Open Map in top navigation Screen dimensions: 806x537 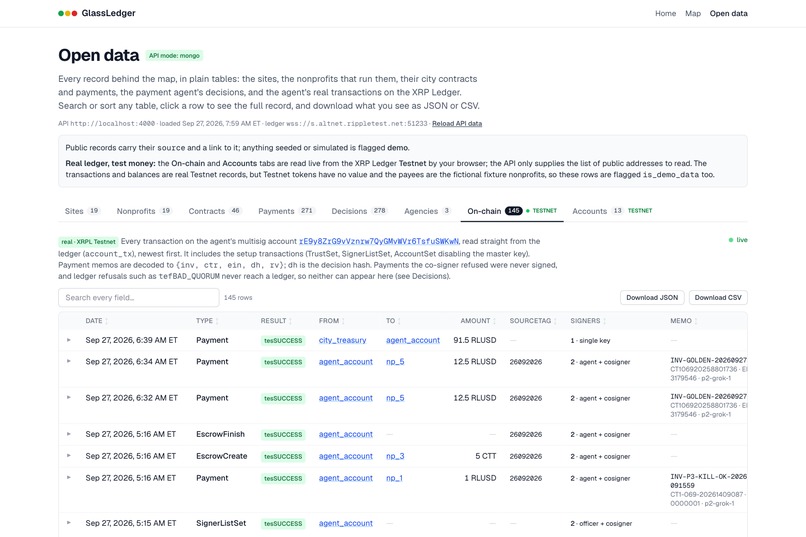pos(693,13)
